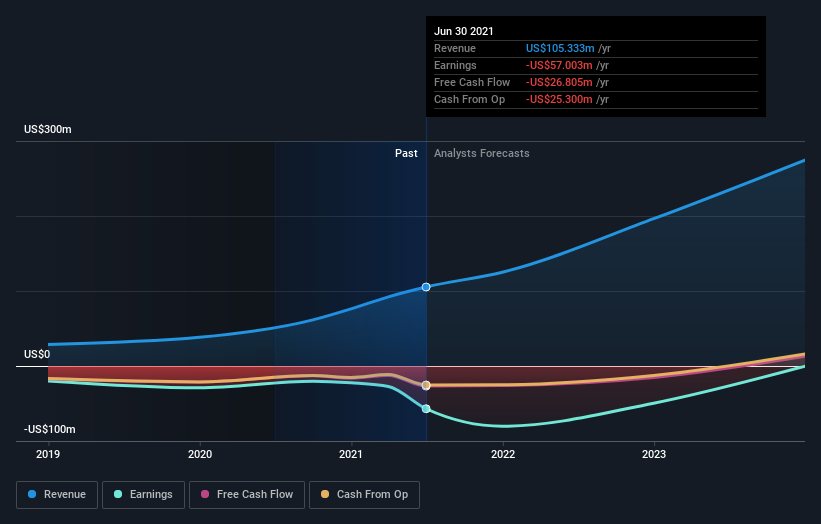Click the -US$26.805m free cash flow value

point(559,82)
